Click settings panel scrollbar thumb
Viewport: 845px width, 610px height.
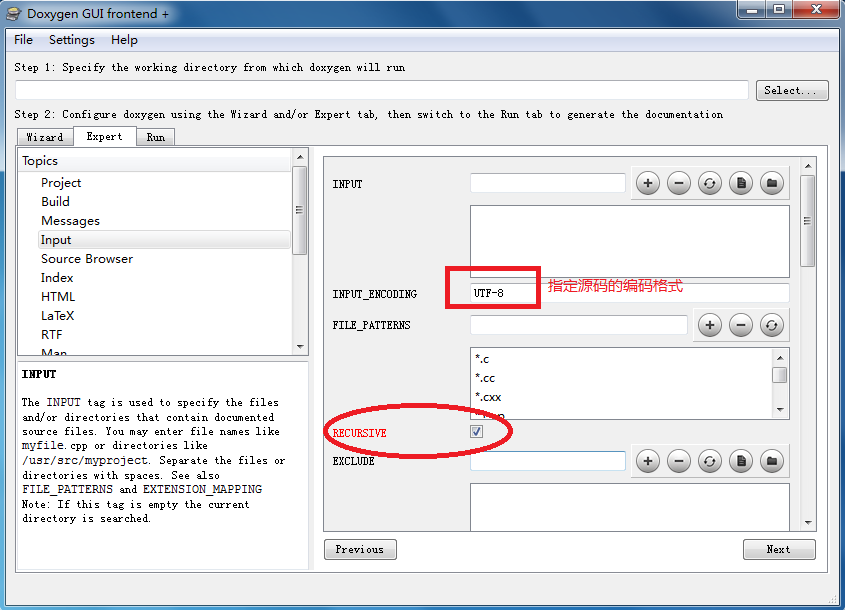tap(807, 221)
